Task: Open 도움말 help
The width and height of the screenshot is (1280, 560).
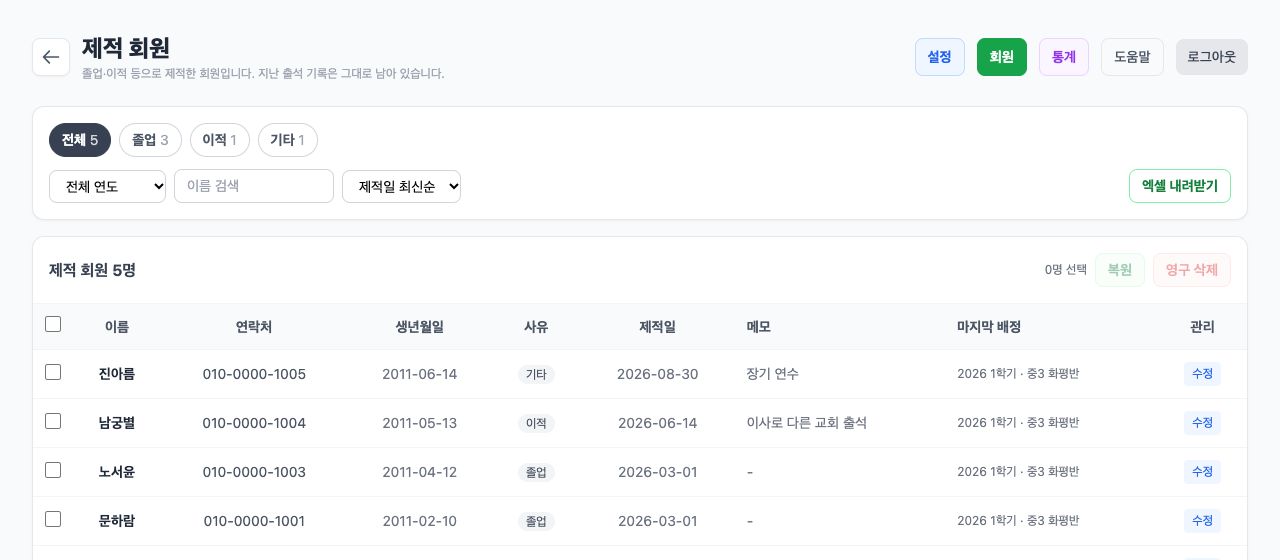Action: 1132,57
